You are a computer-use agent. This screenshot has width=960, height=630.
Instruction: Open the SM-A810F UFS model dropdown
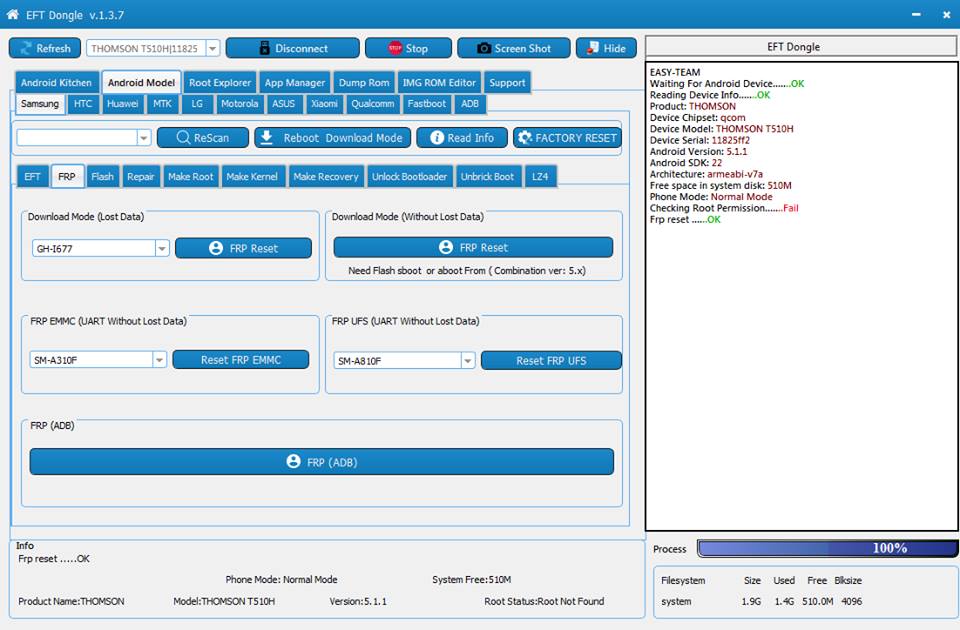[x=467, y=361]
